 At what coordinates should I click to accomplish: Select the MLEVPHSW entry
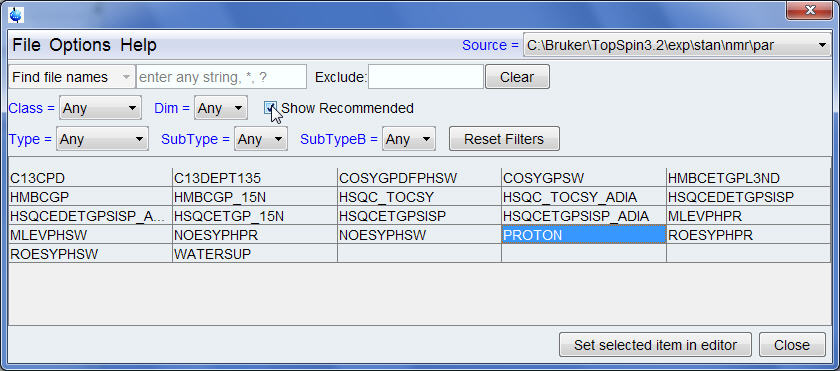91,234
